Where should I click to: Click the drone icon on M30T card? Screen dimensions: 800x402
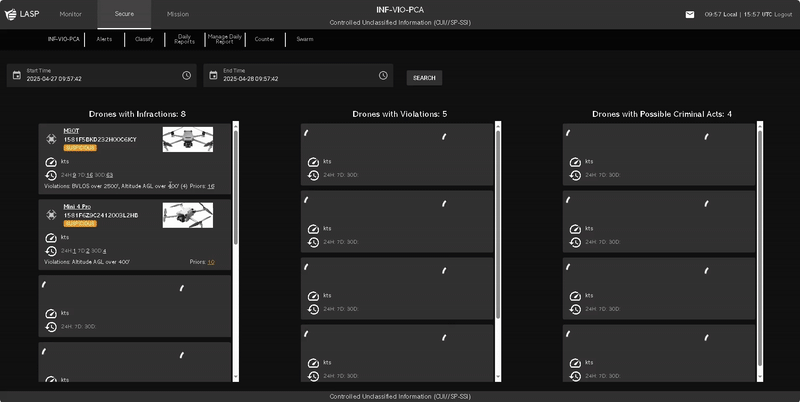click(x=51, y=139)
